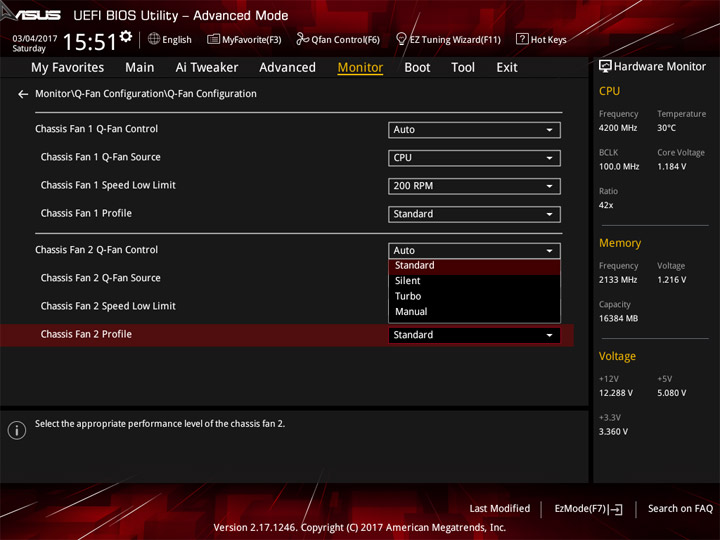Choose Turbo in the open profile list

click(474, 297)
